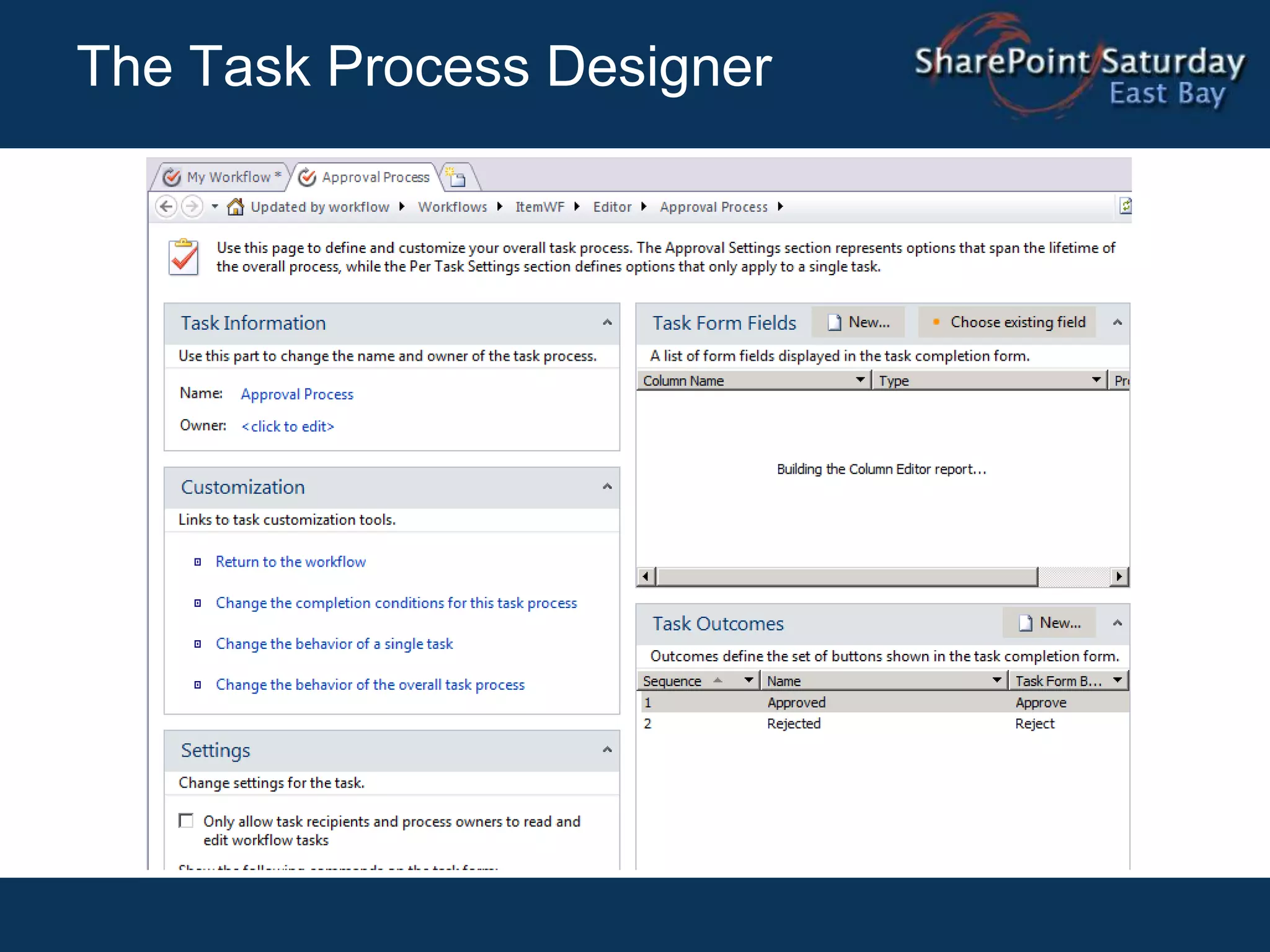The image size is (1270, 952).
Task: Click Choose existing field button
Action: [1007, 322]
